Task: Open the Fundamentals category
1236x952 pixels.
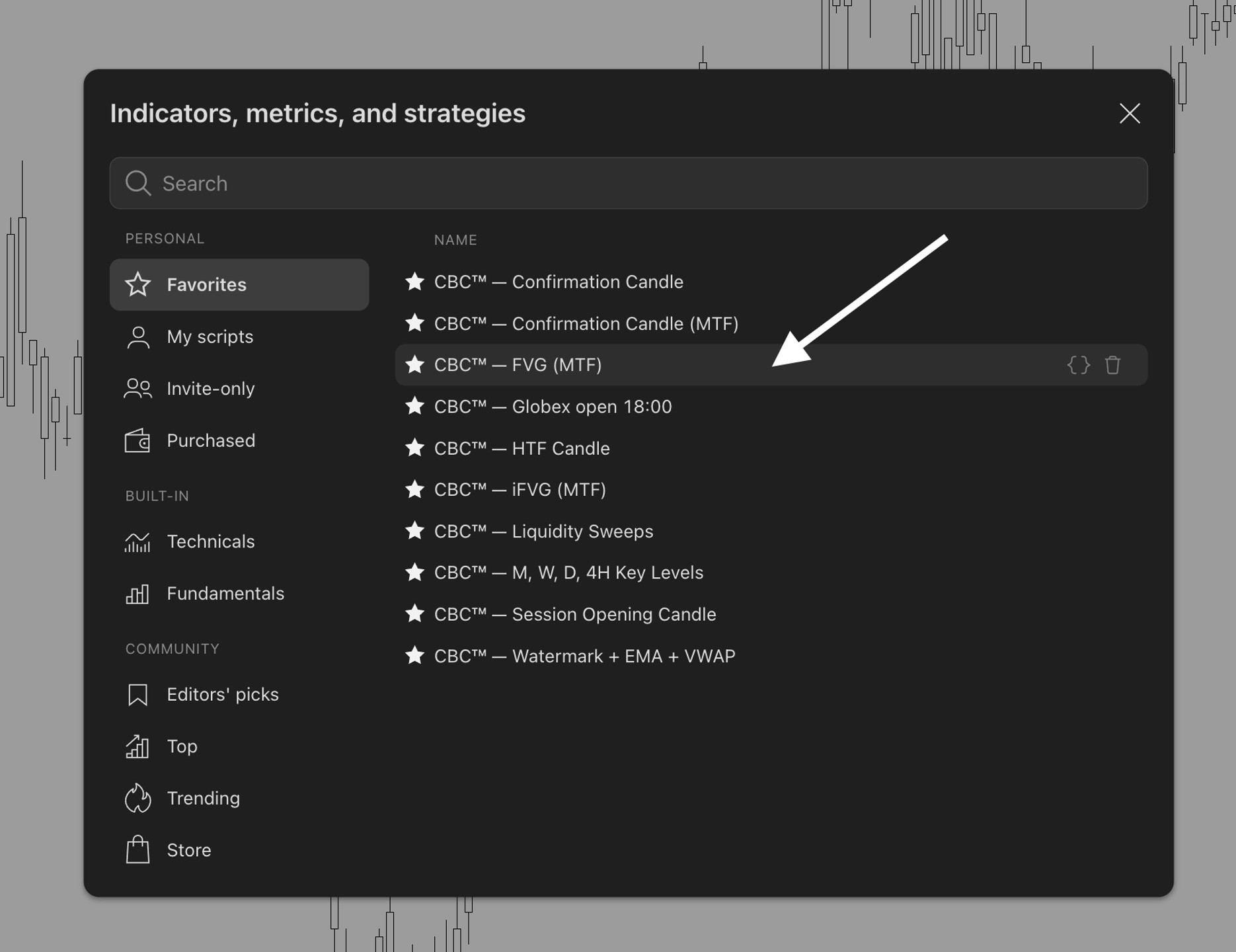Action: click(239, 593)
